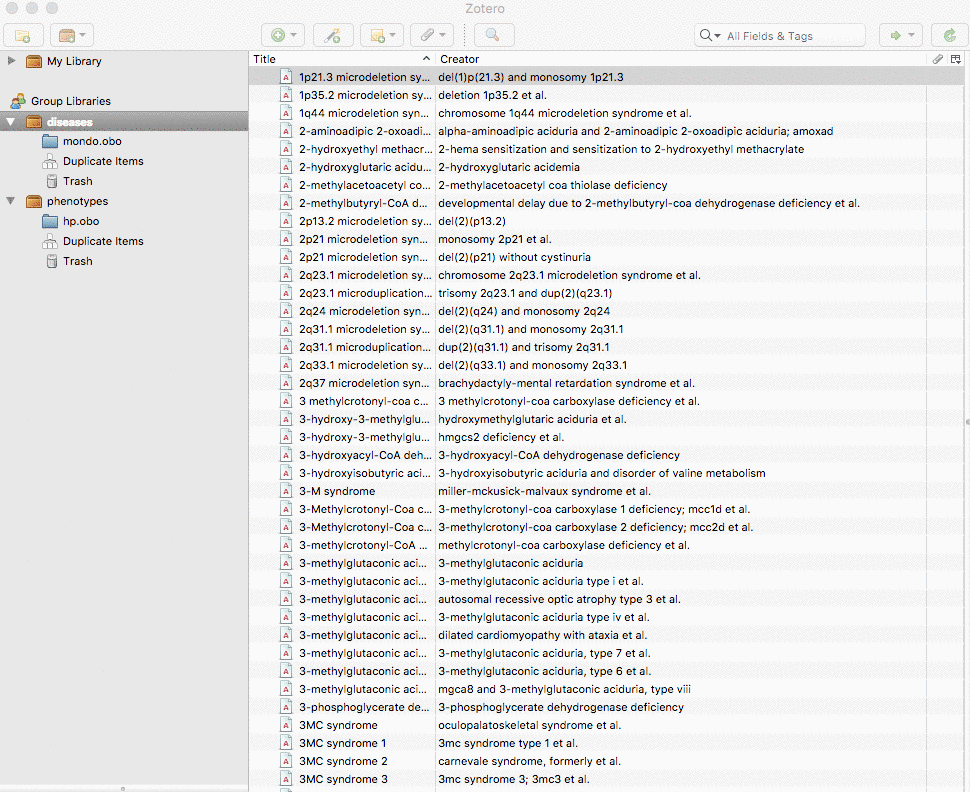Create a new collection
This screenshot has height=792, width=970.
(22, 35)
